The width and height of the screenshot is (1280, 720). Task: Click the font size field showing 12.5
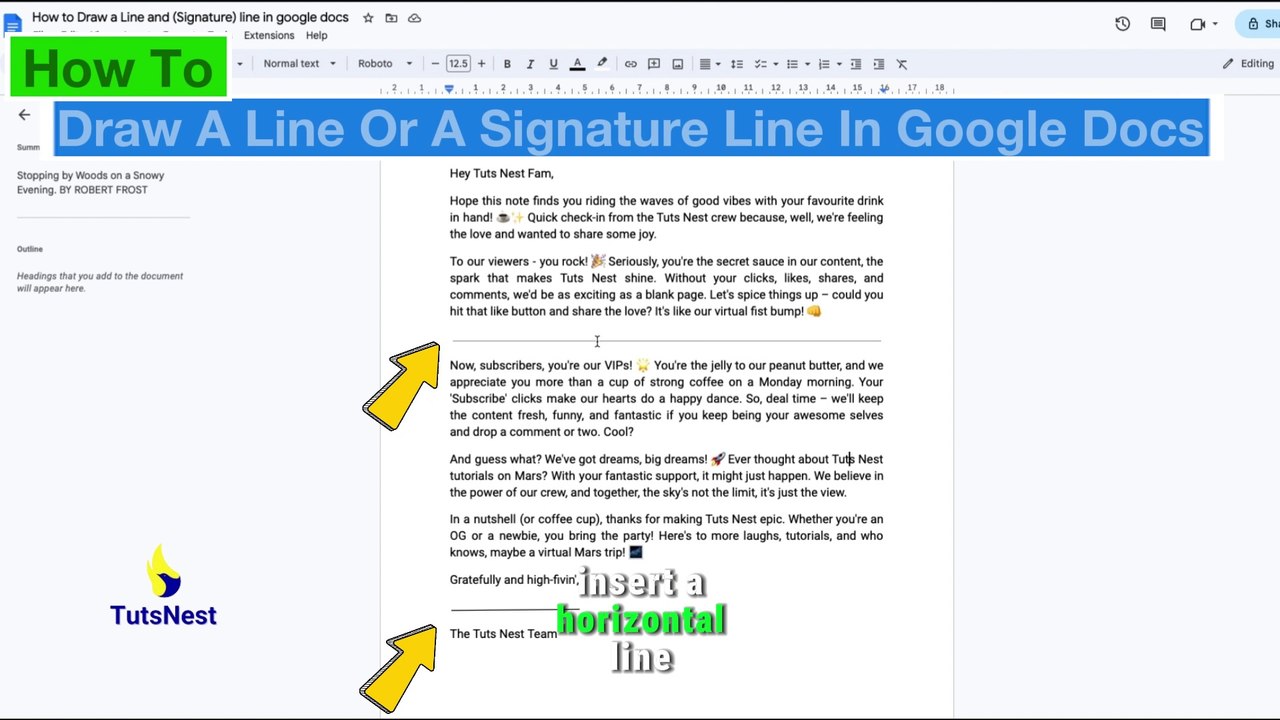point(458,64)
